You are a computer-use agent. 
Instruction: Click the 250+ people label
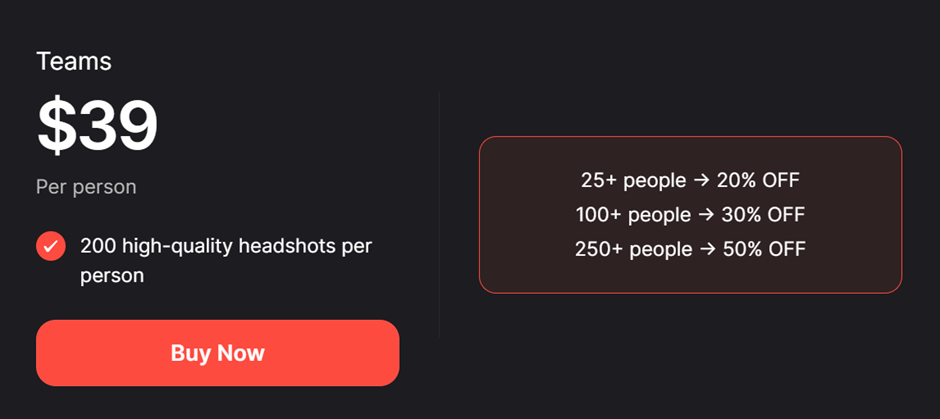tap(634, 249)
